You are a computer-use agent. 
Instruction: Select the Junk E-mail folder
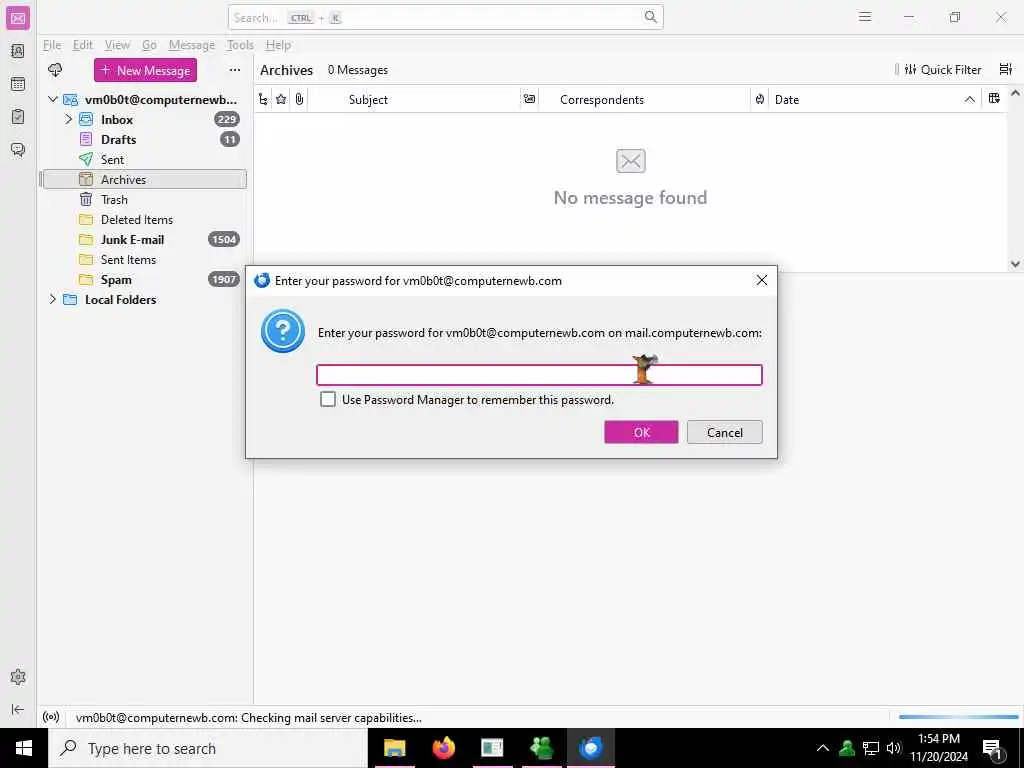[144, 240]
